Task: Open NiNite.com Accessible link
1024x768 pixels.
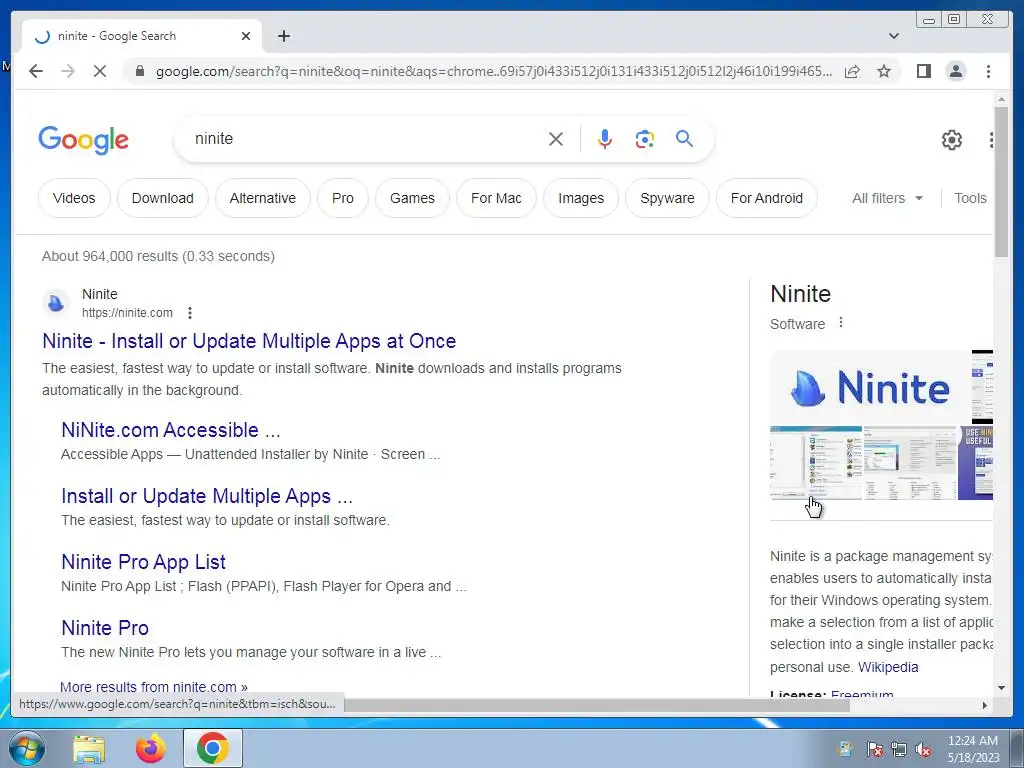Action: [170, 430]
